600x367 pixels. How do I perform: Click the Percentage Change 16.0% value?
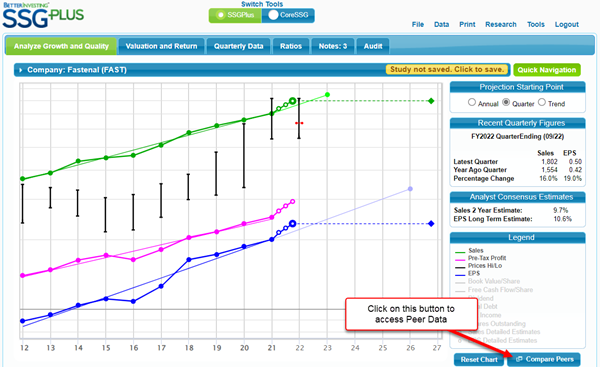pos(548,178)
